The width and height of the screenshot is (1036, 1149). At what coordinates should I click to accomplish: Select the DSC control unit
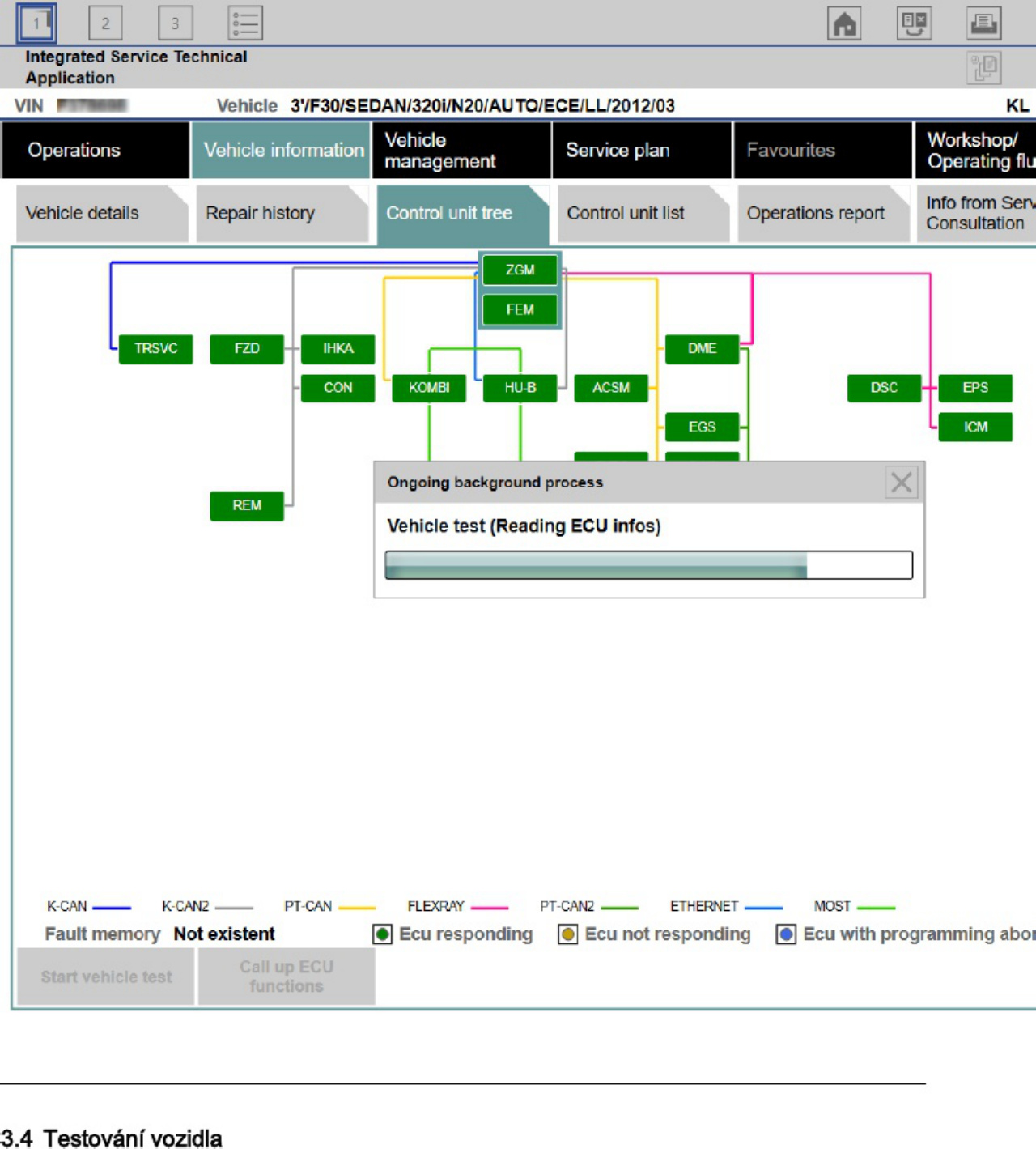click(884, 388)
